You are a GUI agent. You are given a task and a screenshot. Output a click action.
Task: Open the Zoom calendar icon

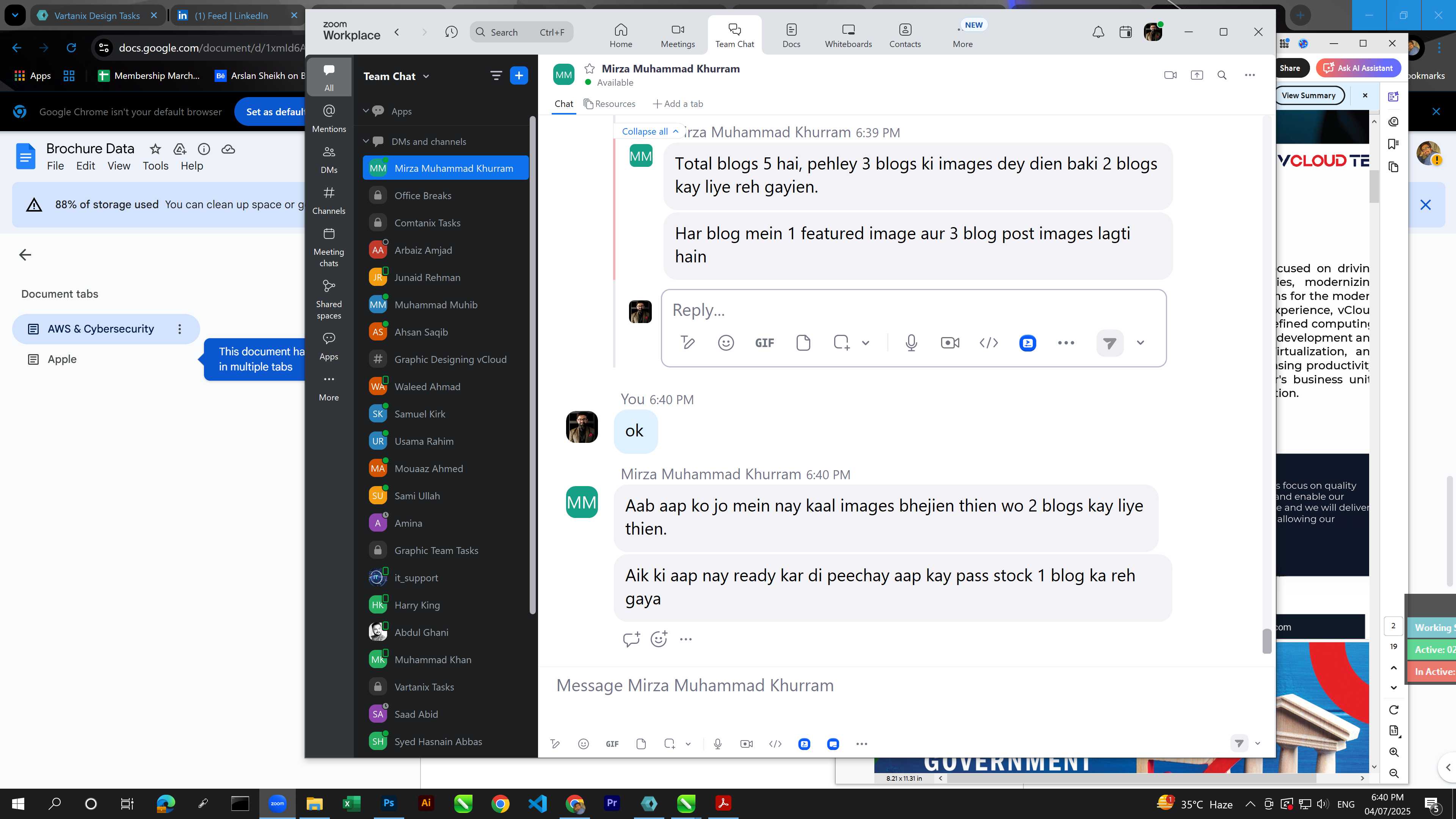1125,32
